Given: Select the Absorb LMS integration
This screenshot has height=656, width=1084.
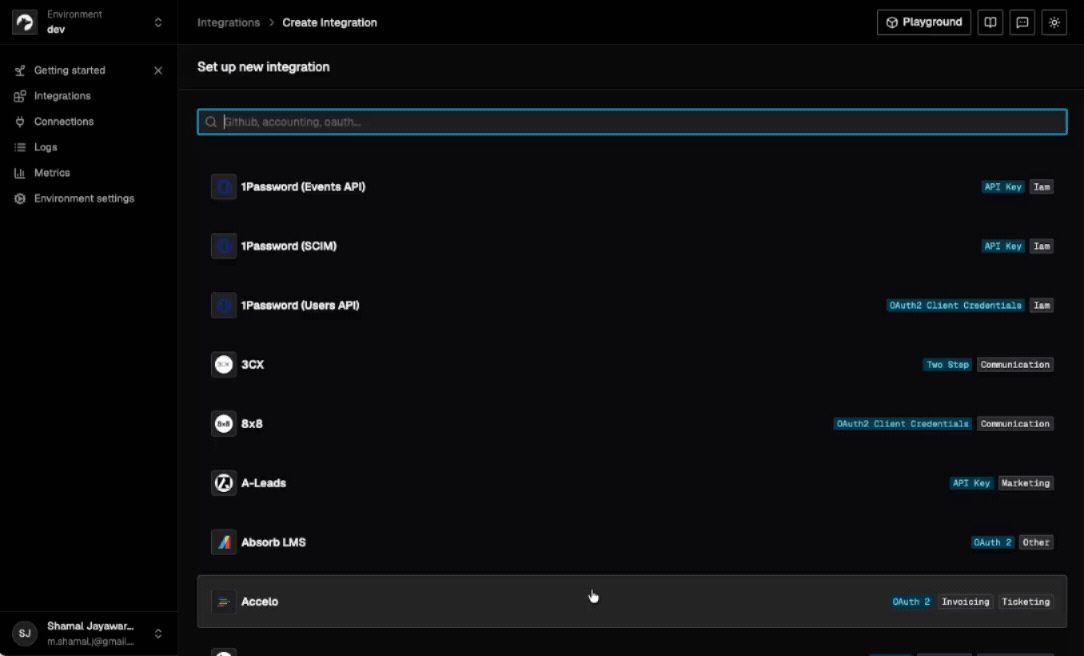Looking at the screenshot, I should click(x=632, y=543).
